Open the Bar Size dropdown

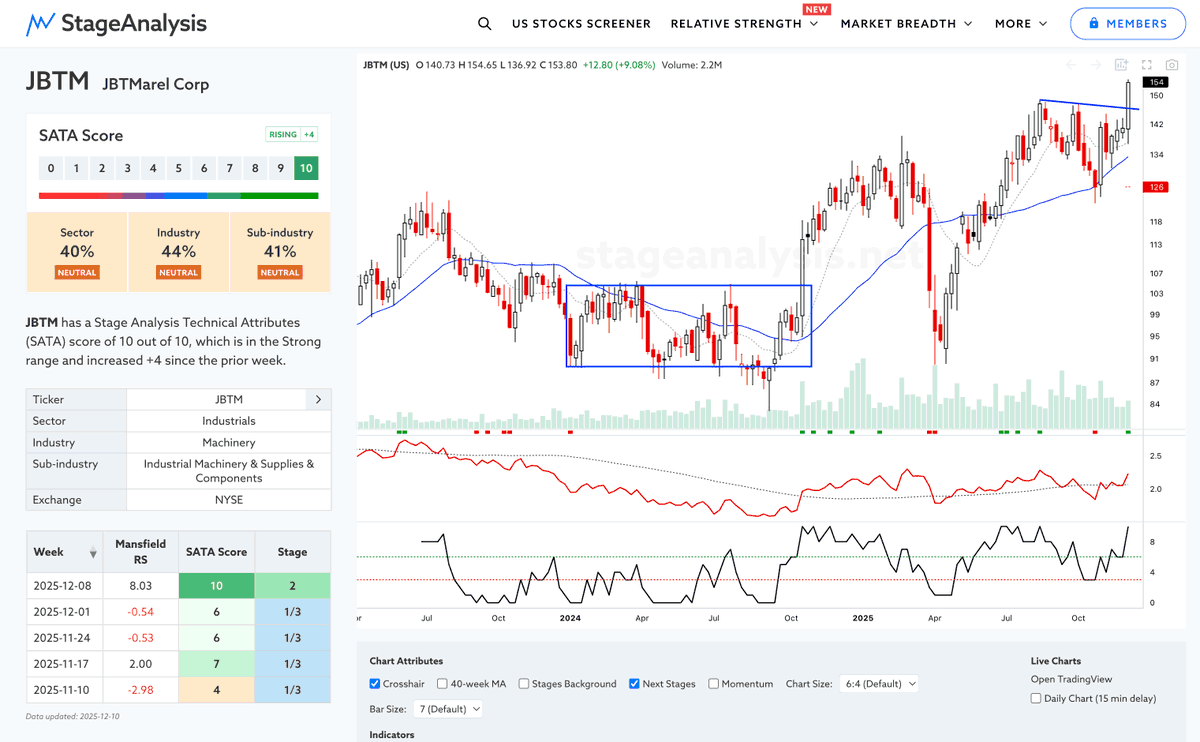pos(446,709)
